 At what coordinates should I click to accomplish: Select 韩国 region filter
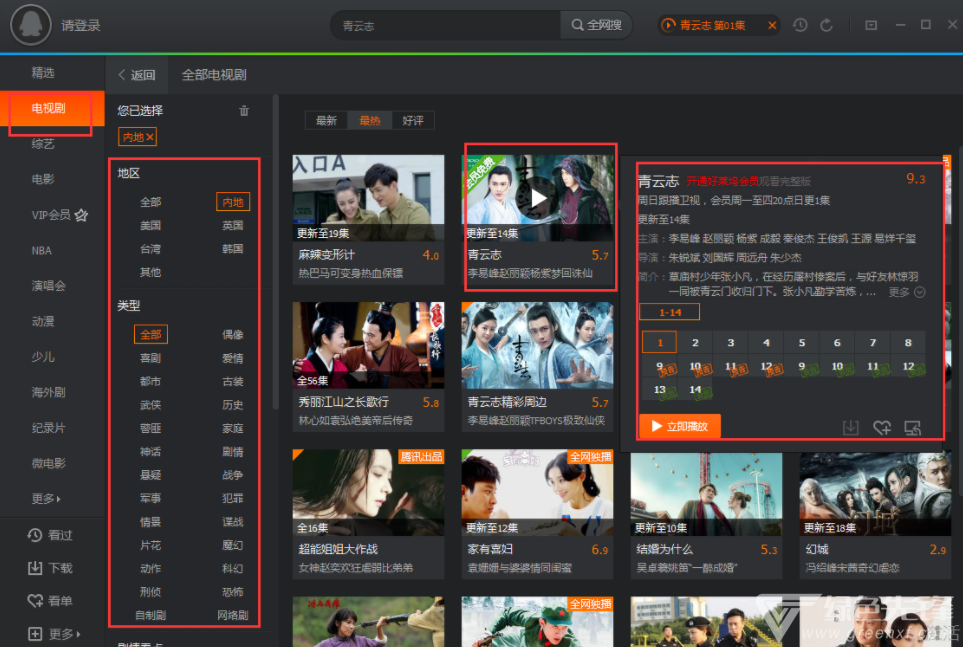[x=233, y=249]
